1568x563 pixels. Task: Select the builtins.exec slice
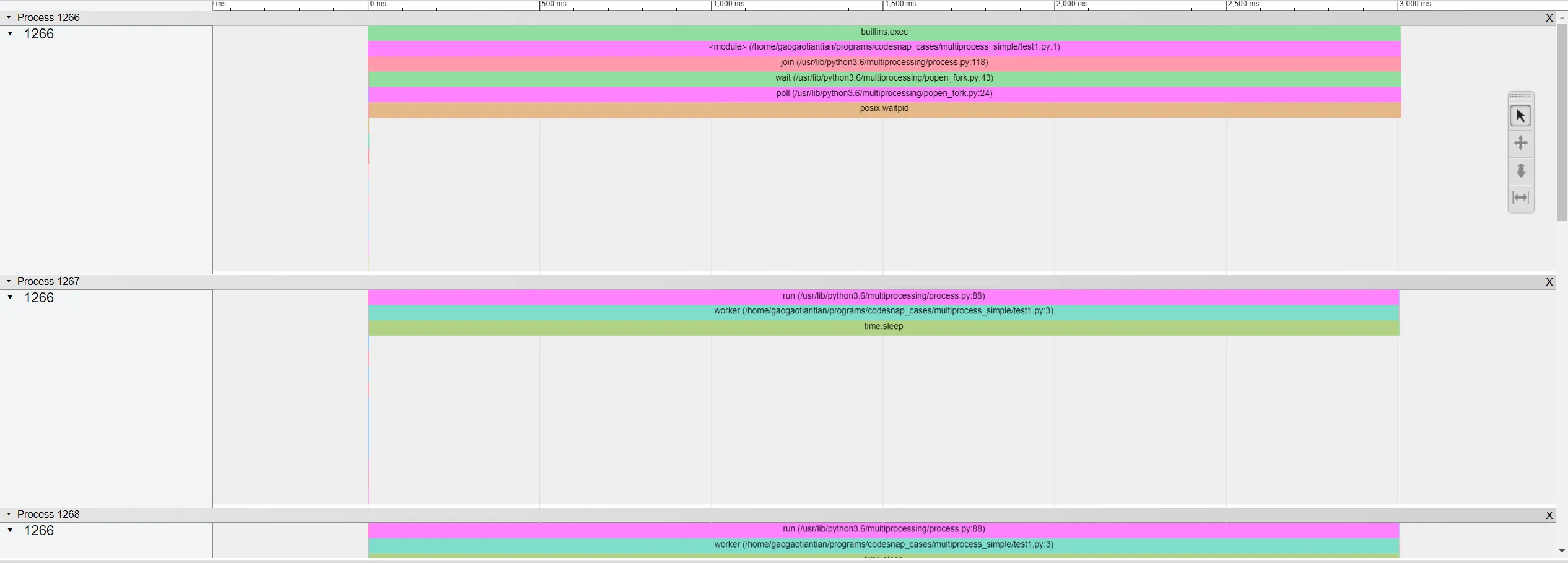coord(884,33)
